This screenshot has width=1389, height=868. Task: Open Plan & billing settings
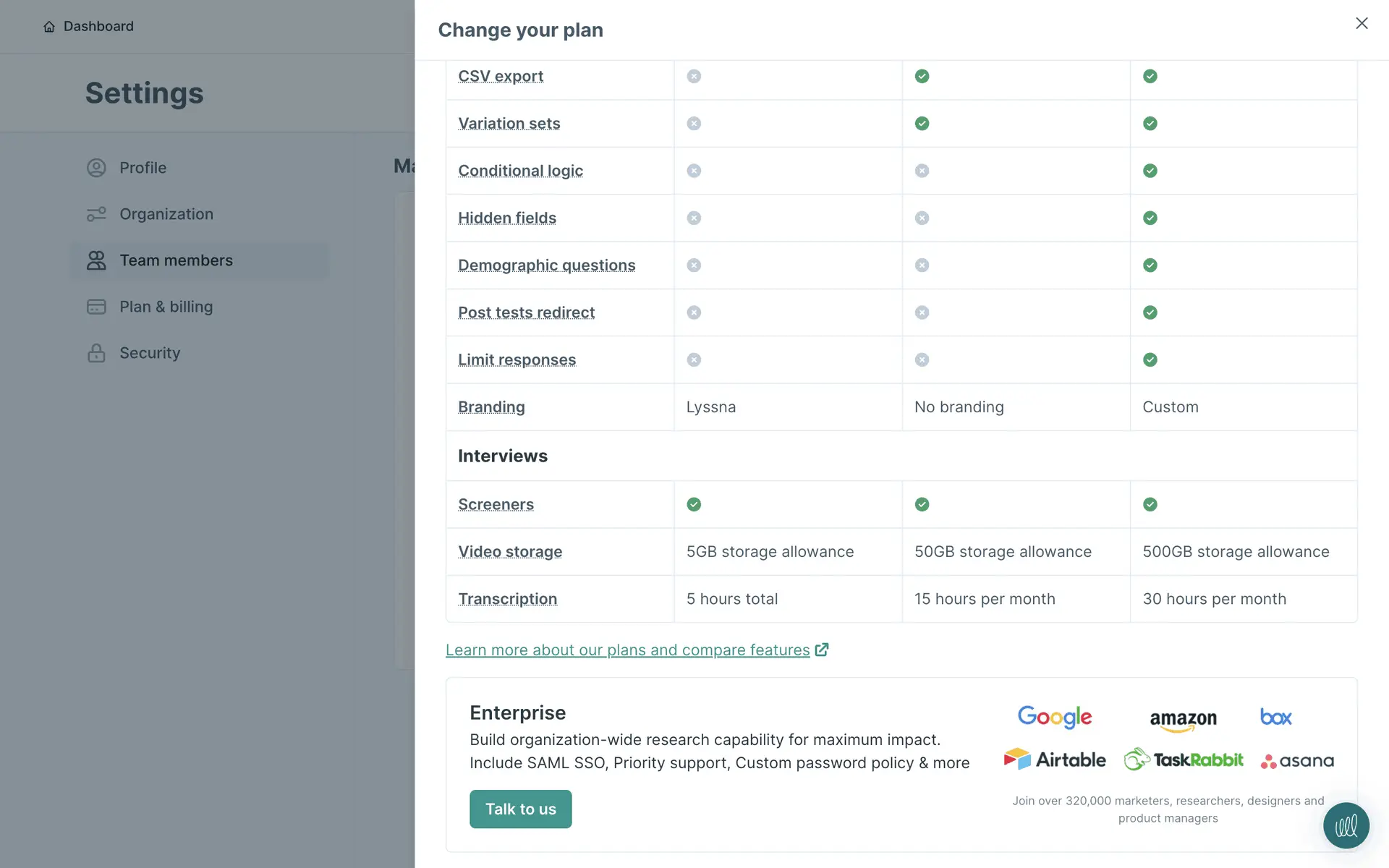click(x=166, y=307)
